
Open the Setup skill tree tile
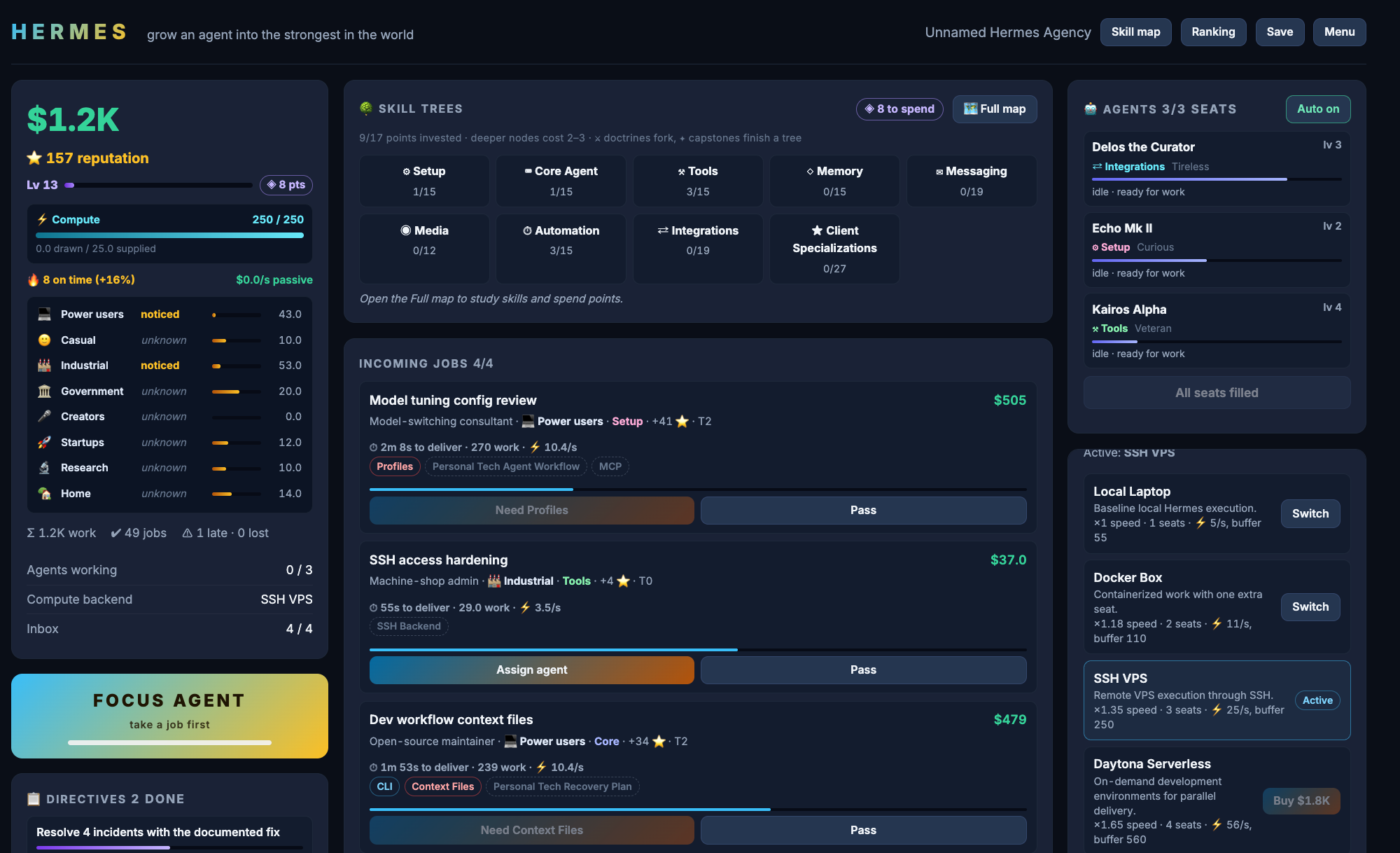click(424, 181)
